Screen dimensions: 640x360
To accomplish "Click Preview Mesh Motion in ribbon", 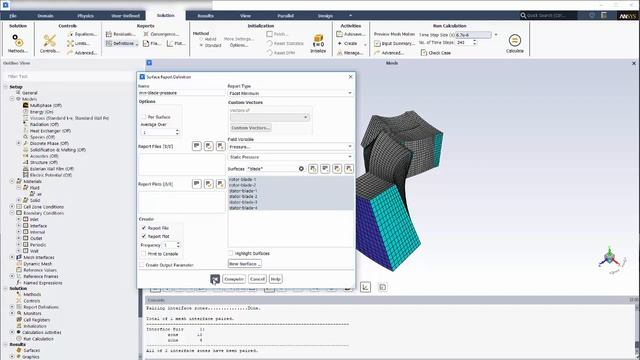I will pyautogui.click(x=394, y=34).
